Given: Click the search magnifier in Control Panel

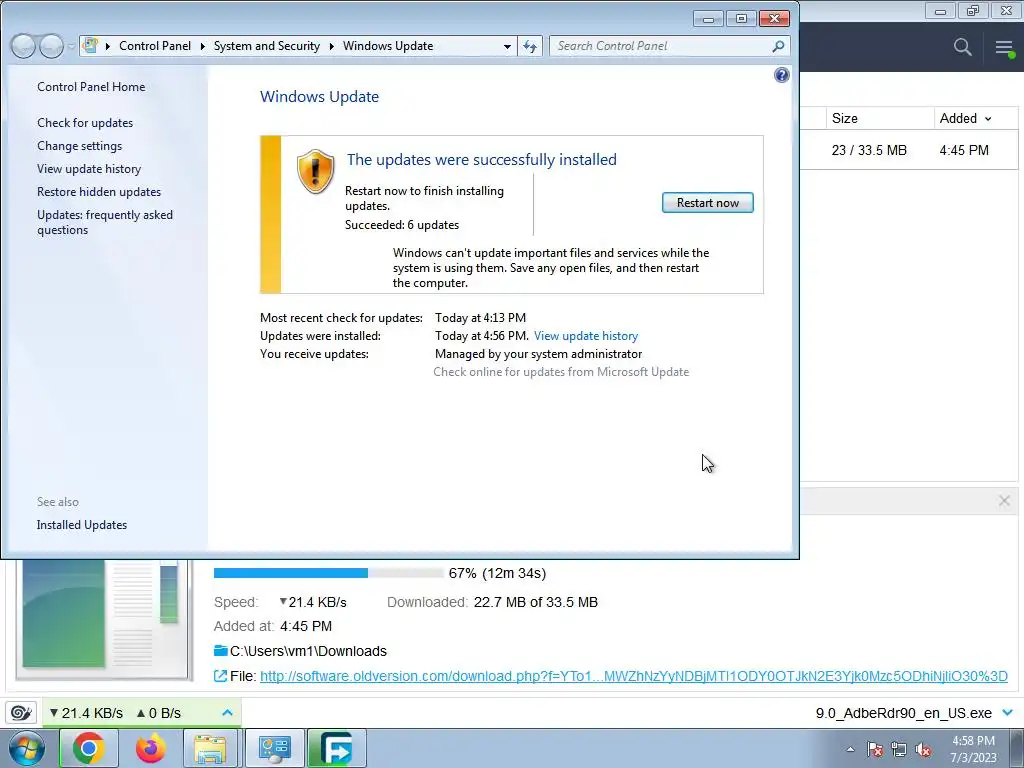Looking at the screenshot, I should click(x=778, y=46).
